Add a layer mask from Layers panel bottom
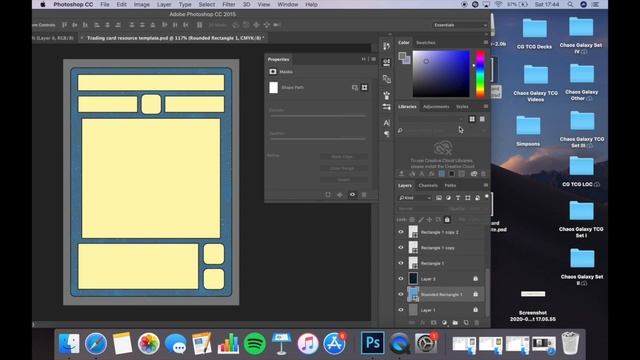 [x=433, y=323]
